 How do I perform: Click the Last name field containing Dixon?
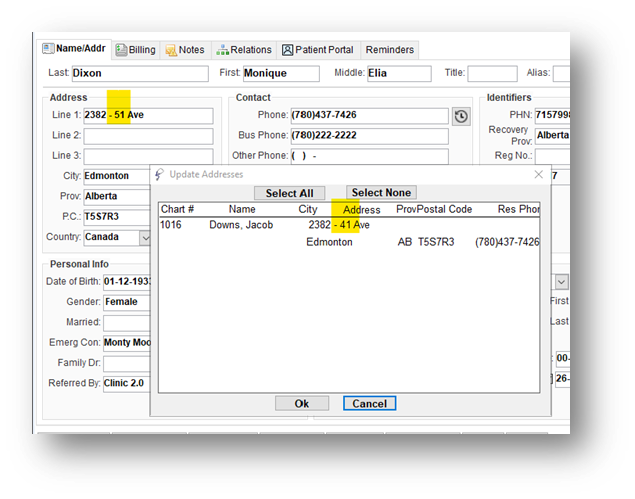(140, 74)
